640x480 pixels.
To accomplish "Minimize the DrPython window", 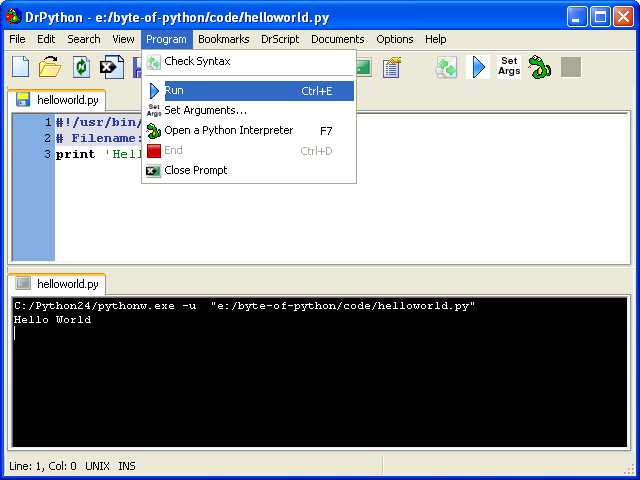I will tap(577, 17).
